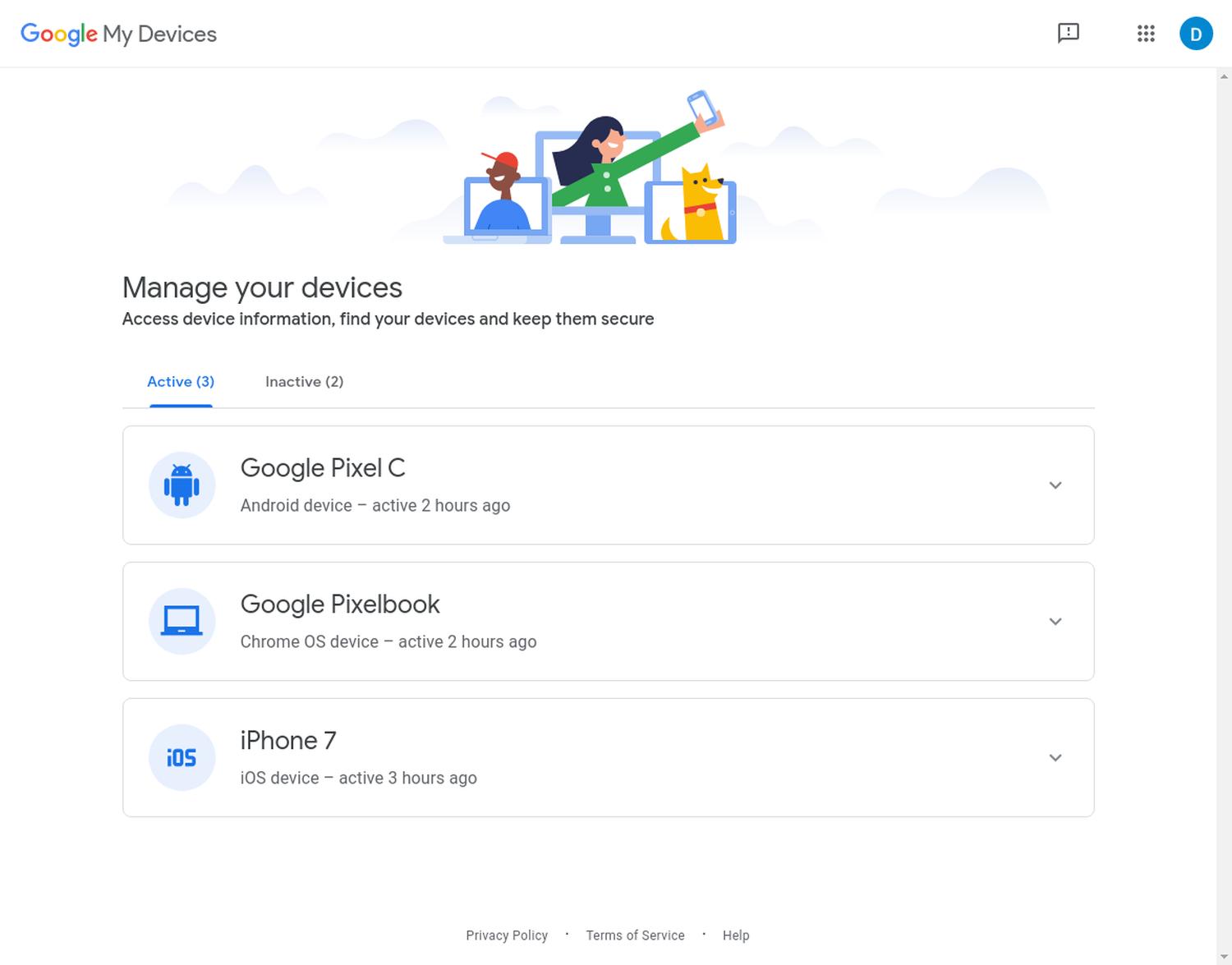This screenshot has height=965, width=1232.
Task: Open the Privacy Policy link
Action: [507, 935]
